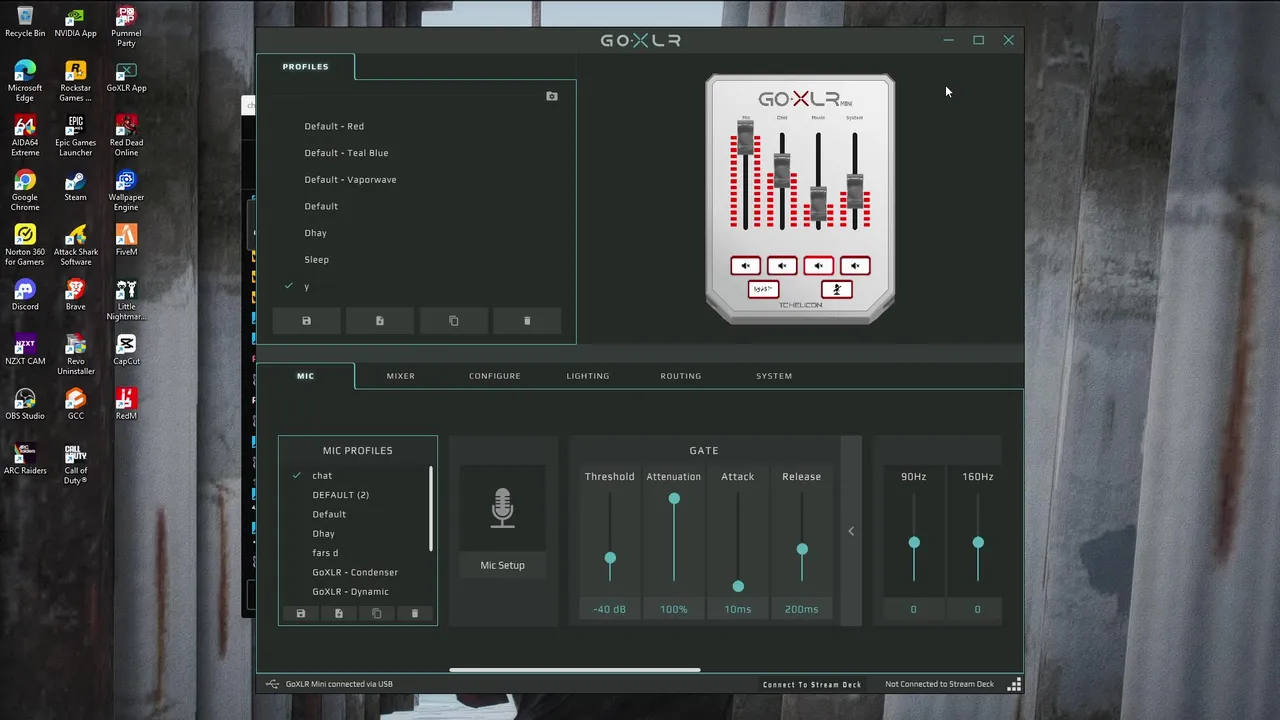Click Connect To Stream Deck button

coord(812,685)
